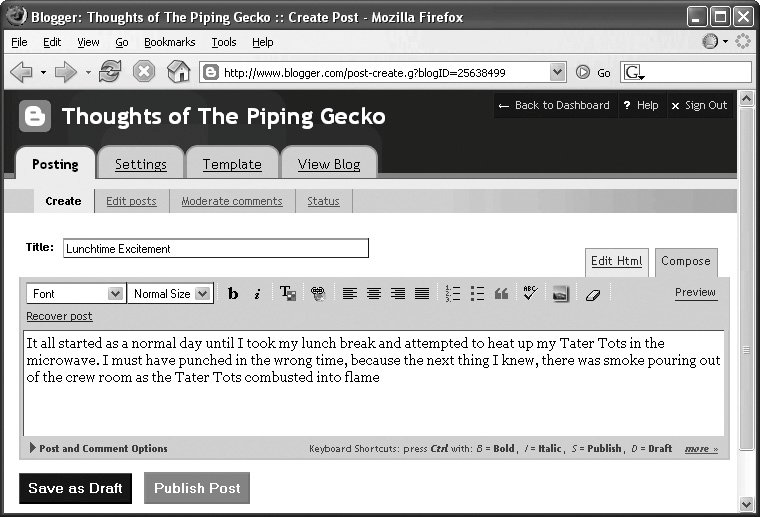Screen dimensions: 760x517
Task: Click the eraser remove-formatting icon
Action: (x=592, y=293)
